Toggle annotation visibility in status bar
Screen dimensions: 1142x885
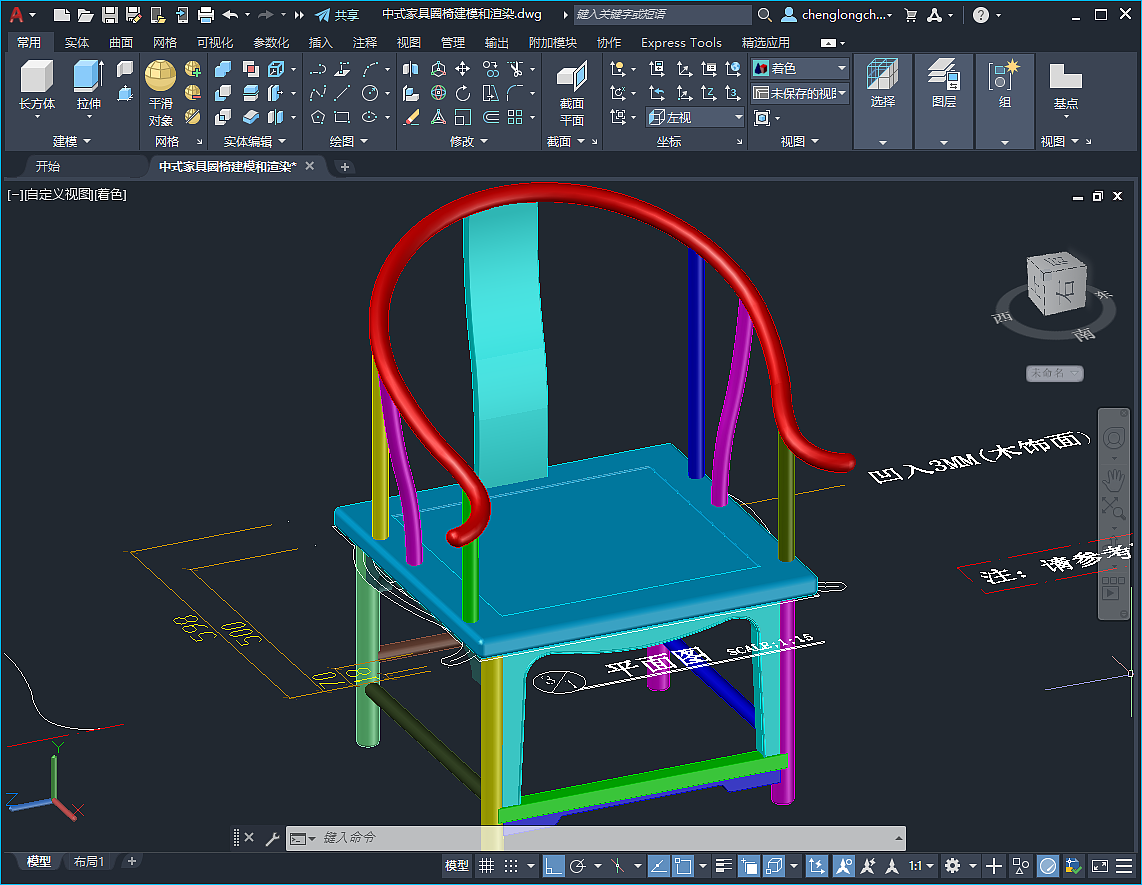843,866
